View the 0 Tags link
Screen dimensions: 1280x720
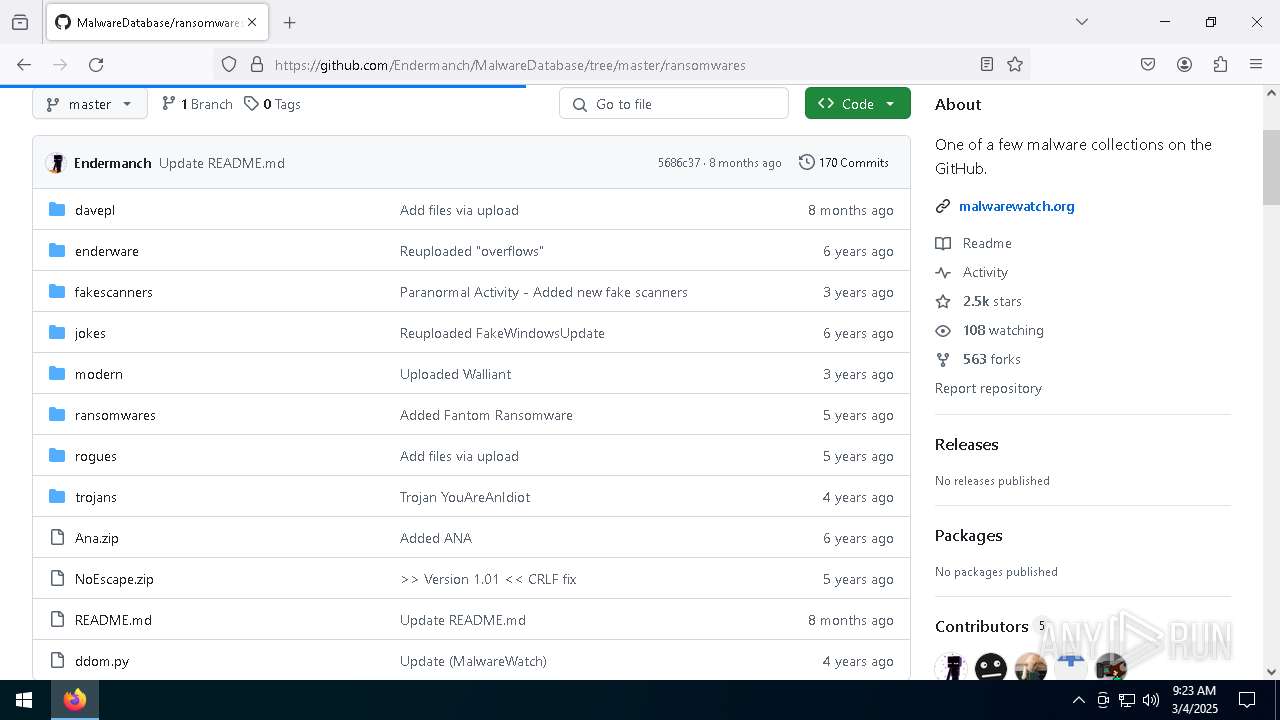pyautogui.click(x=272, y=104)
